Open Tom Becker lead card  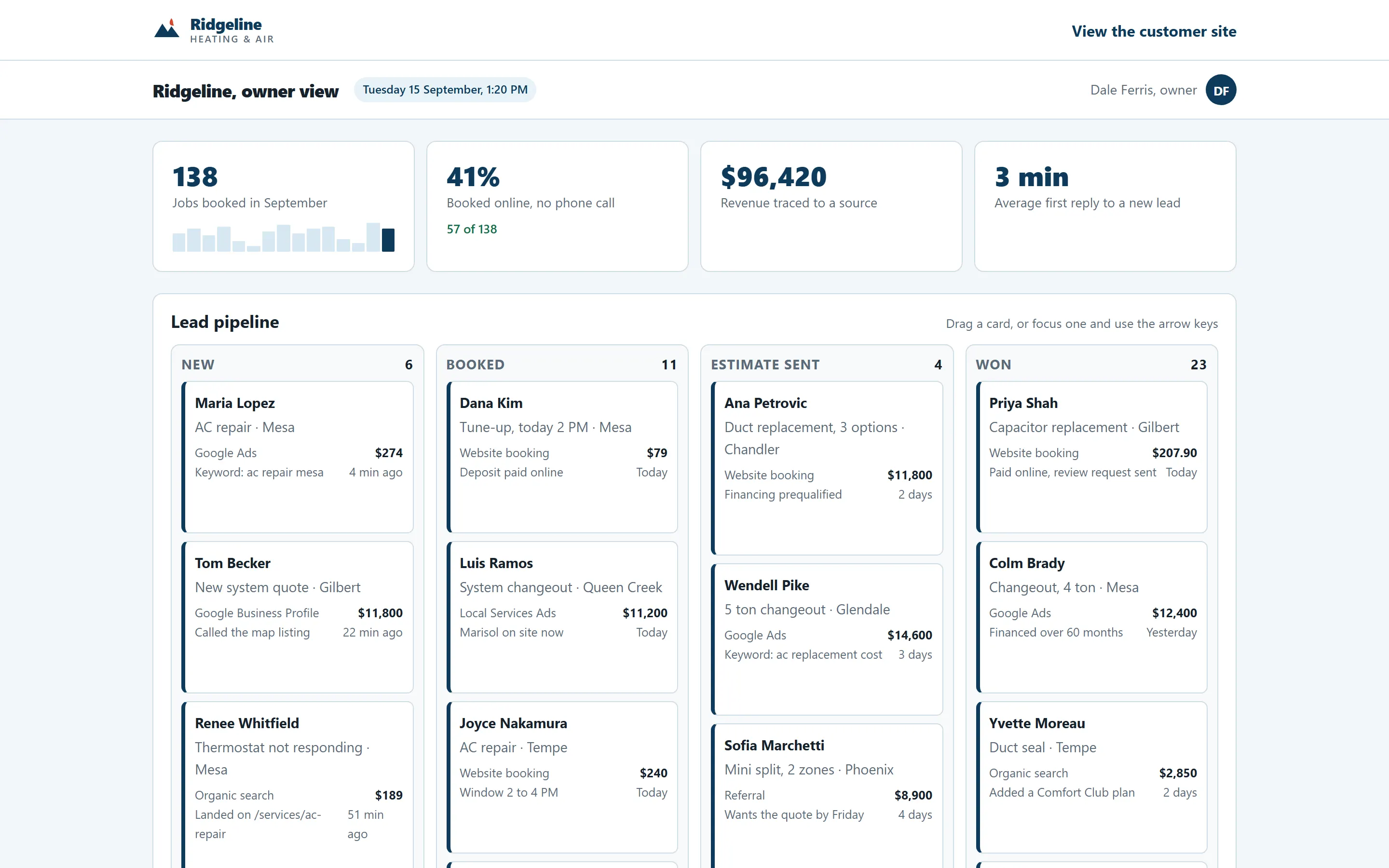tap(297, 617)
